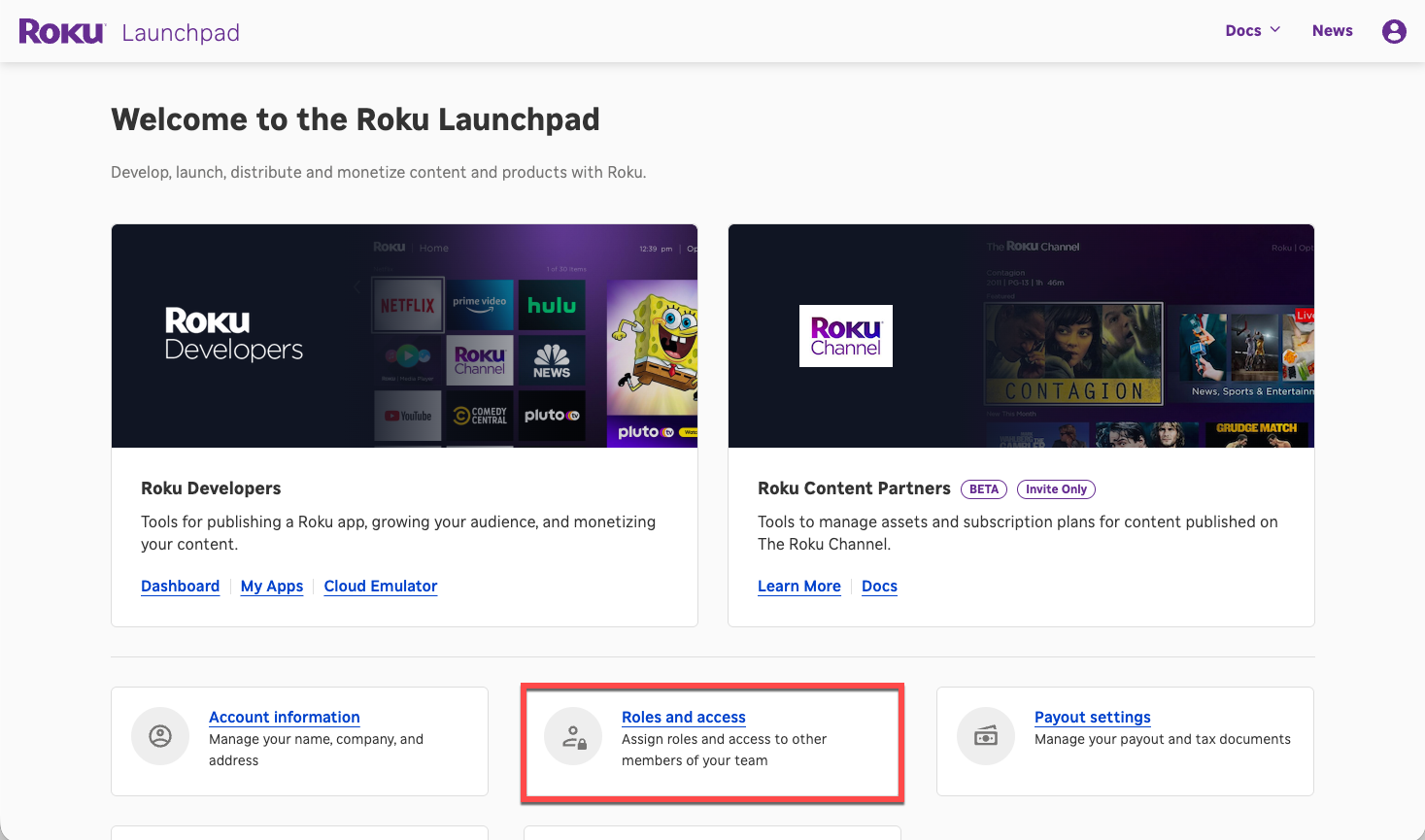Screen dimensions: 1425x840
Task: Click the Invite Only badge
Action: point(1056,489)
